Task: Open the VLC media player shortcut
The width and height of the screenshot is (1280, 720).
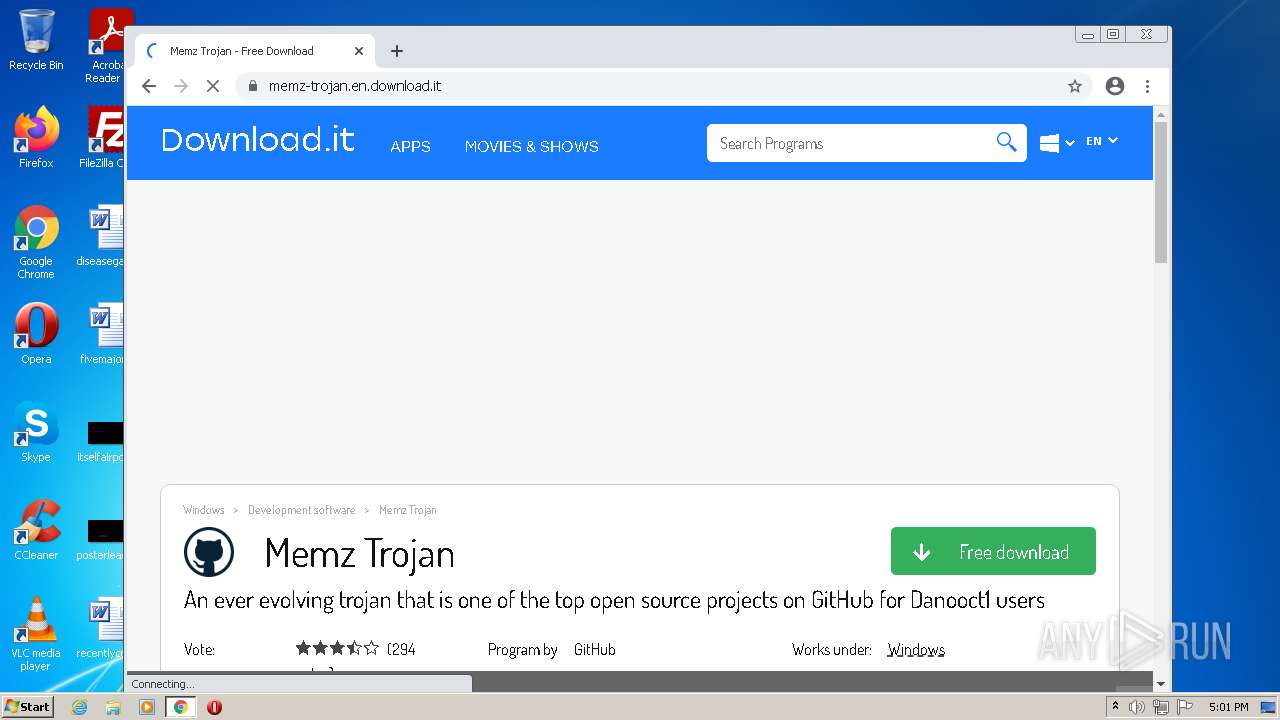Action: pyautogui.click(x=36, y=634)
